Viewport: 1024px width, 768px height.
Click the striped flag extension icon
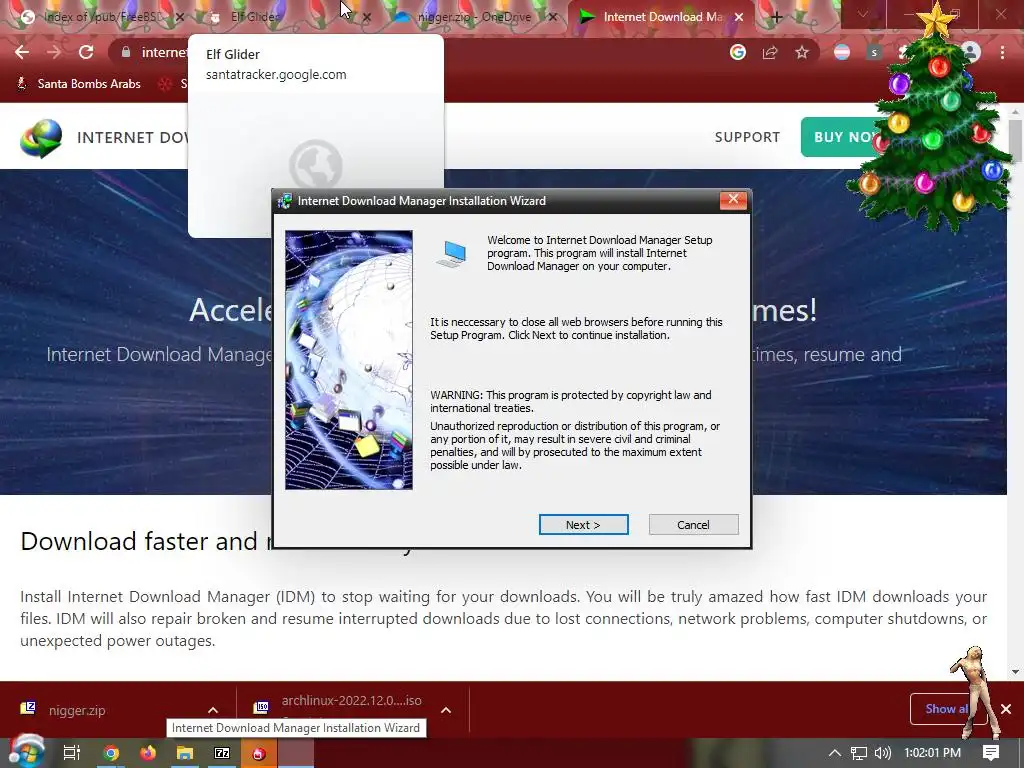point(842,52)
